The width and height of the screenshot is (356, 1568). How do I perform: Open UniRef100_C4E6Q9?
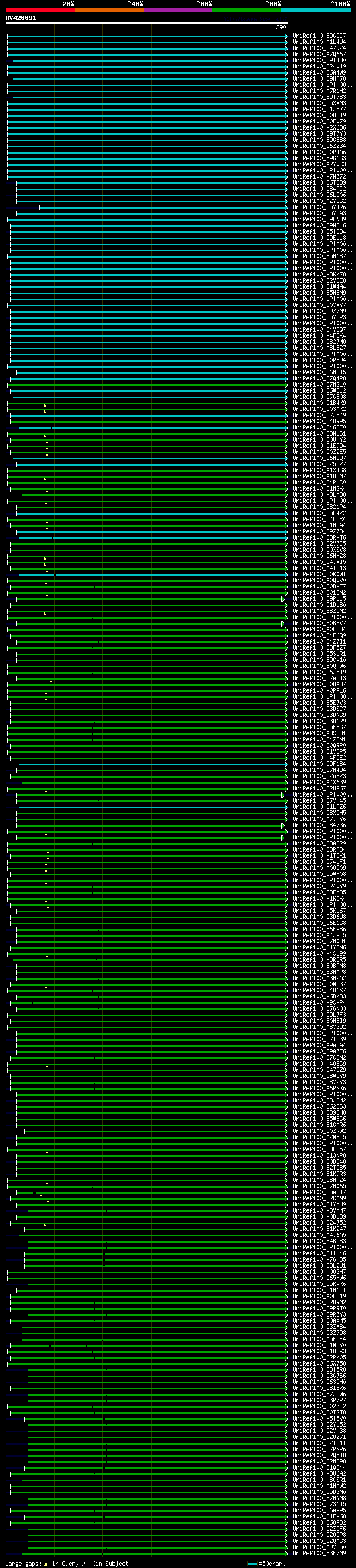(x=319, y=635)
